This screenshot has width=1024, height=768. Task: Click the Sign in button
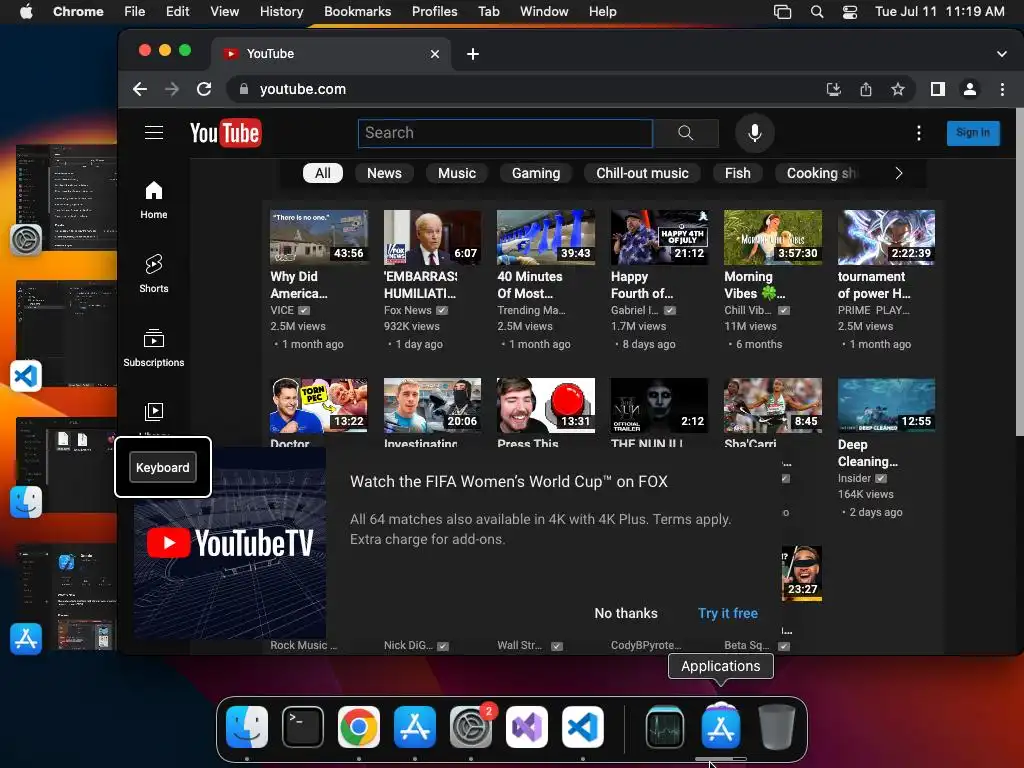pos(972,133)
